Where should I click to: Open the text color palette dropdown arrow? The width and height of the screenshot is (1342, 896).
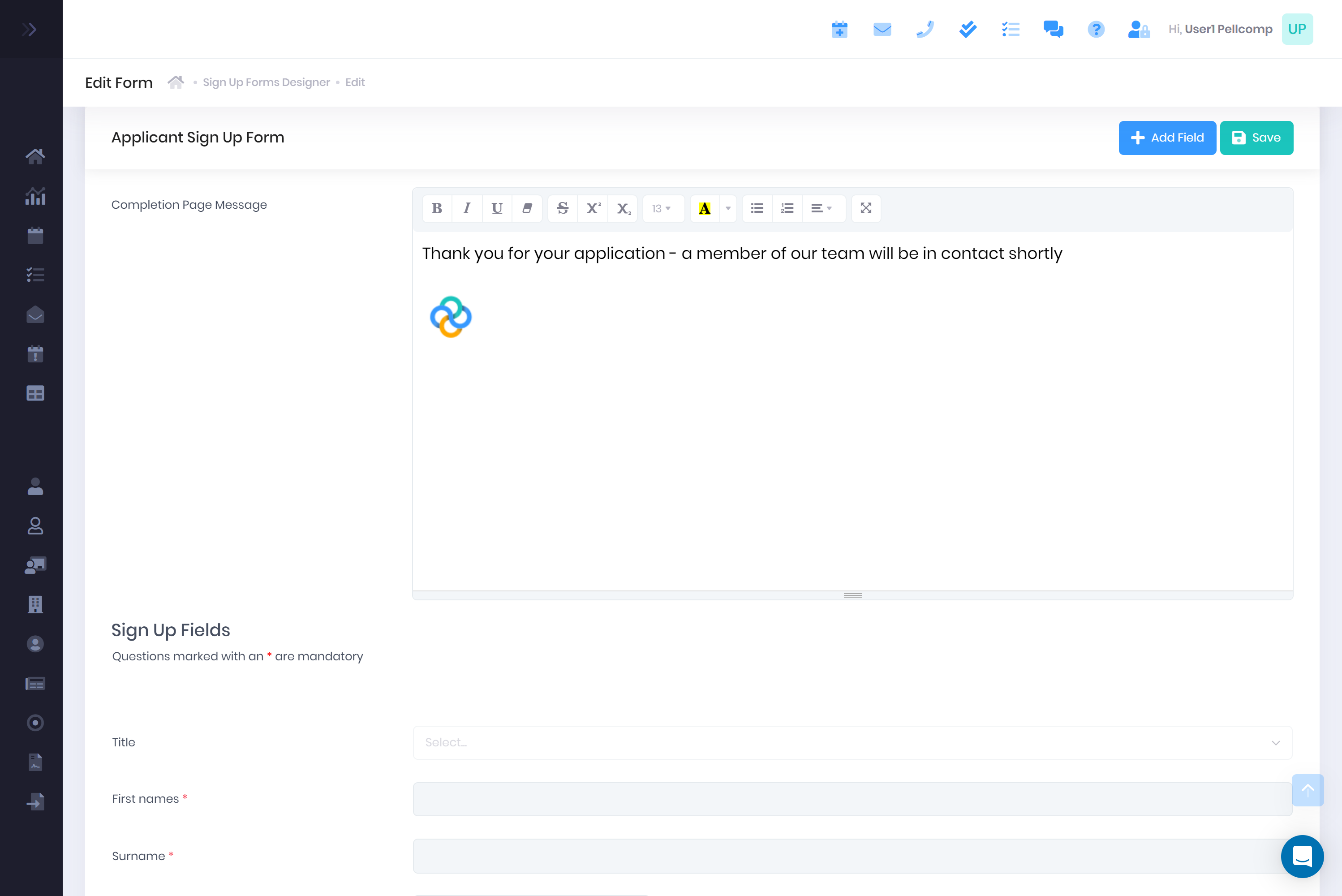[x=728, y=208]
